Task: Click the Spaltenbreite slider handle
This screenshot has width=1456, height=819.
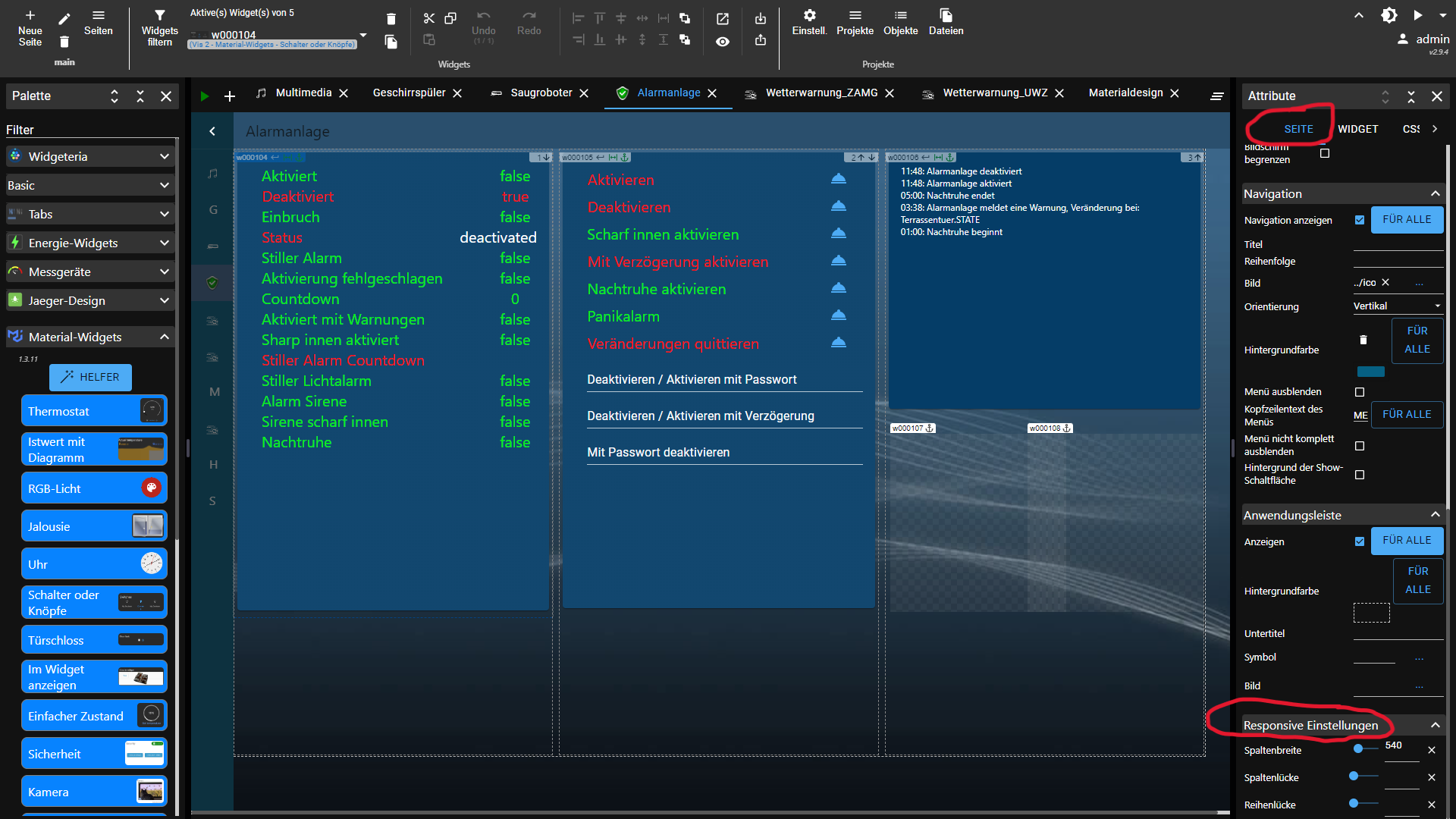Action: tap(1358, 748)
